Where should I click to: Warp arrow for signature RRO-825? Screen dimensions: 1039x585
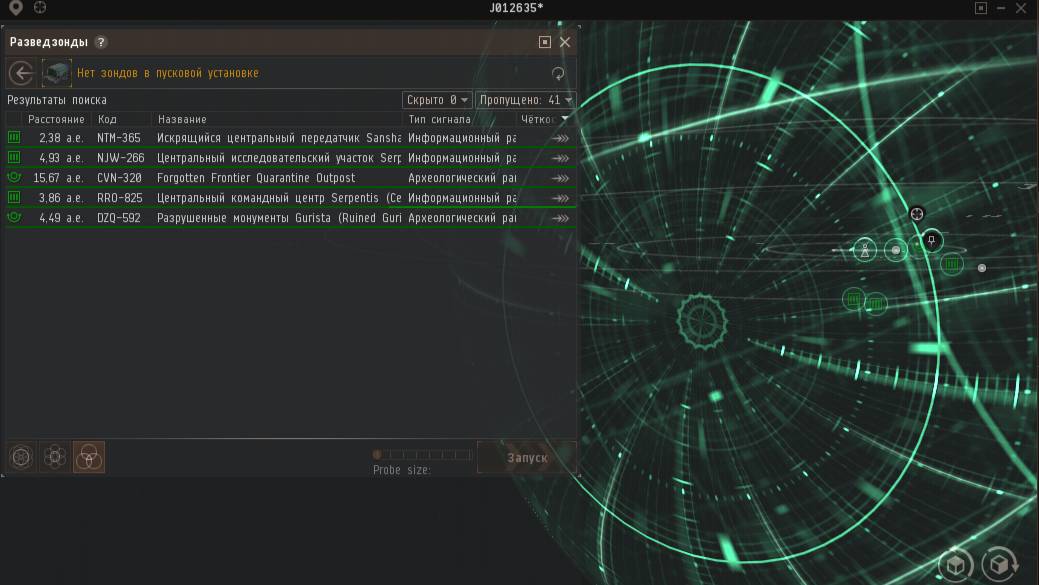(561, 198)
